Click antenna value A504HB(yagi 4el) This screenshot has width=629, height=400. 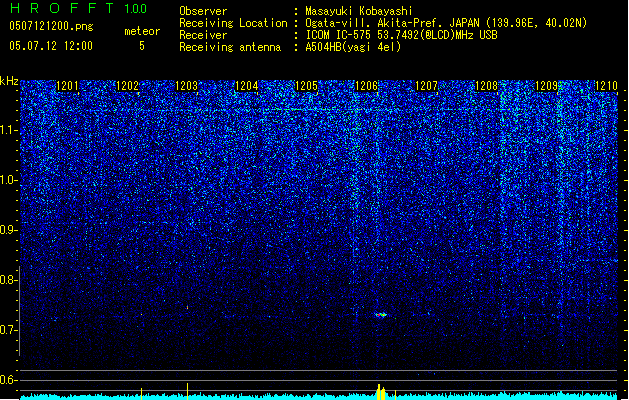click(353, 47)
